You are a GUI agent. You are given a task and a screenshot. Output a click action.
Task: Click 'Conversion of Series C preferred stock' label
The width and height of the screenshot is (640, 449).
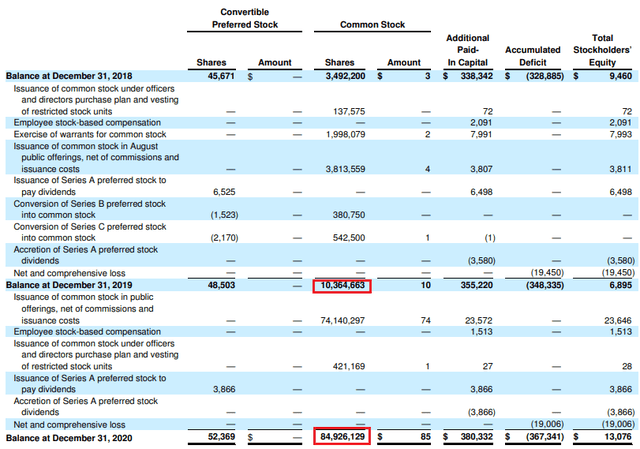coord(90,227)
